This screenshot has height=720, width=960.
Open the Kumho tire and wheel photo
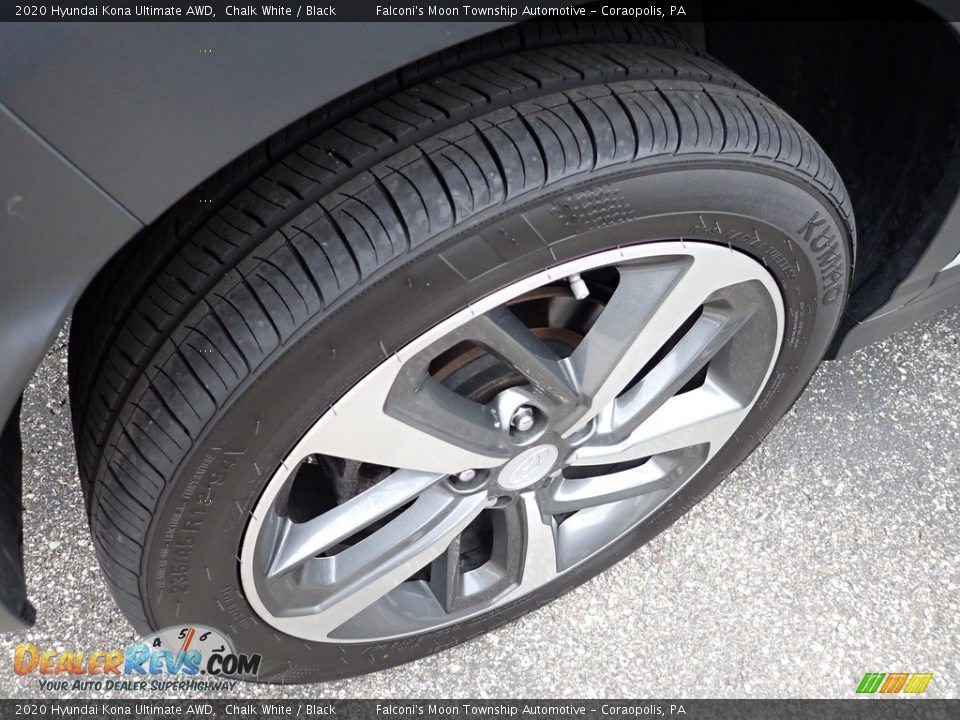480,361
